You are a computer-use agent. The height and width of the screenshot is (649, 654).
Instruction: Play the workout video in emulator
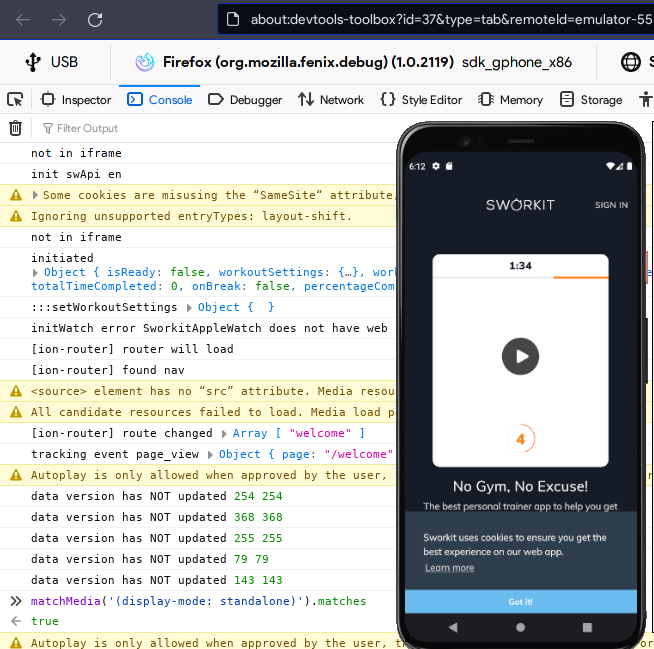(x=520, y=357)
